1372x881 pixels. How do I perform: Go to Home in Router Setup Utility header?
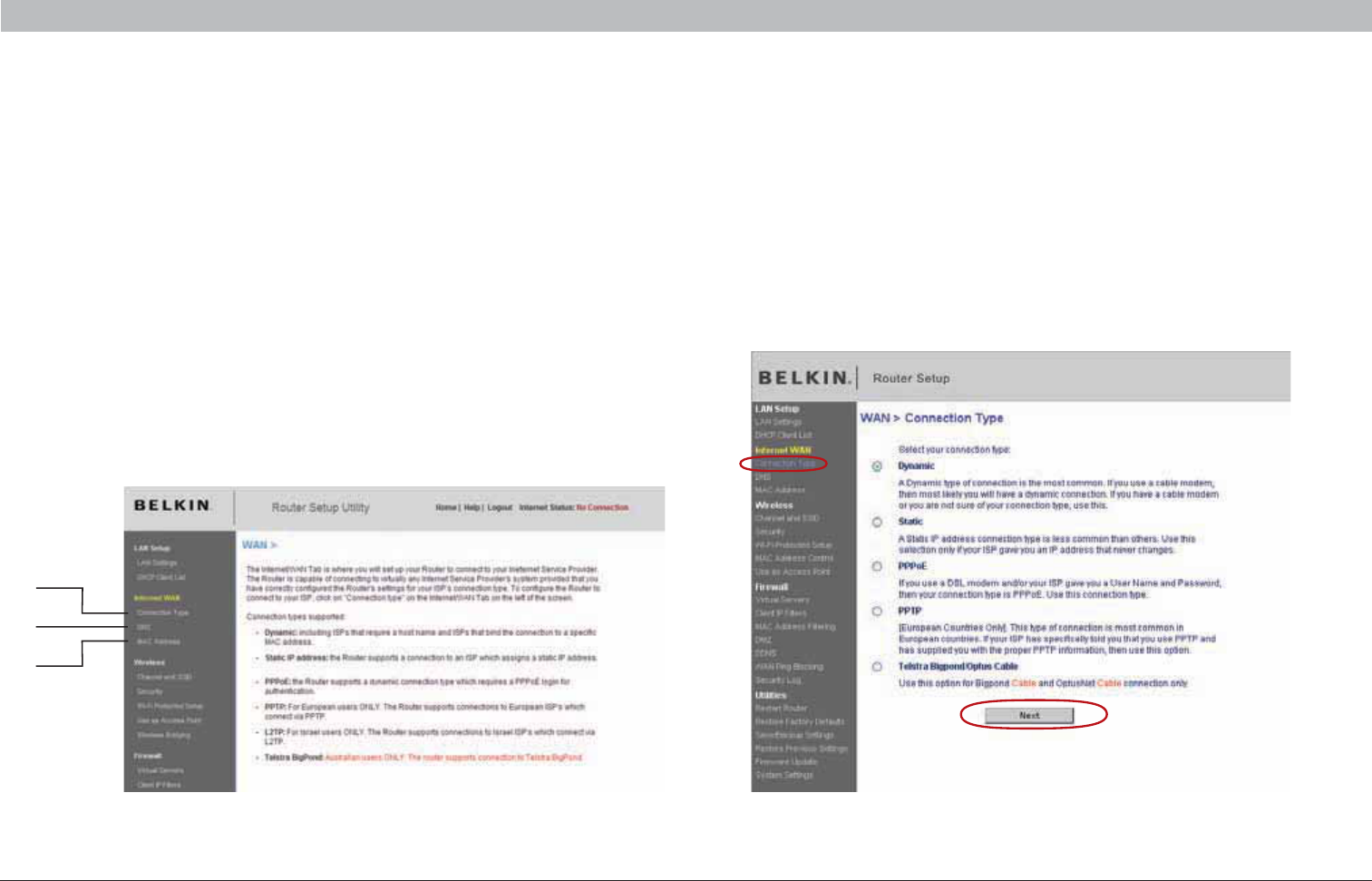tap(446, 508)
